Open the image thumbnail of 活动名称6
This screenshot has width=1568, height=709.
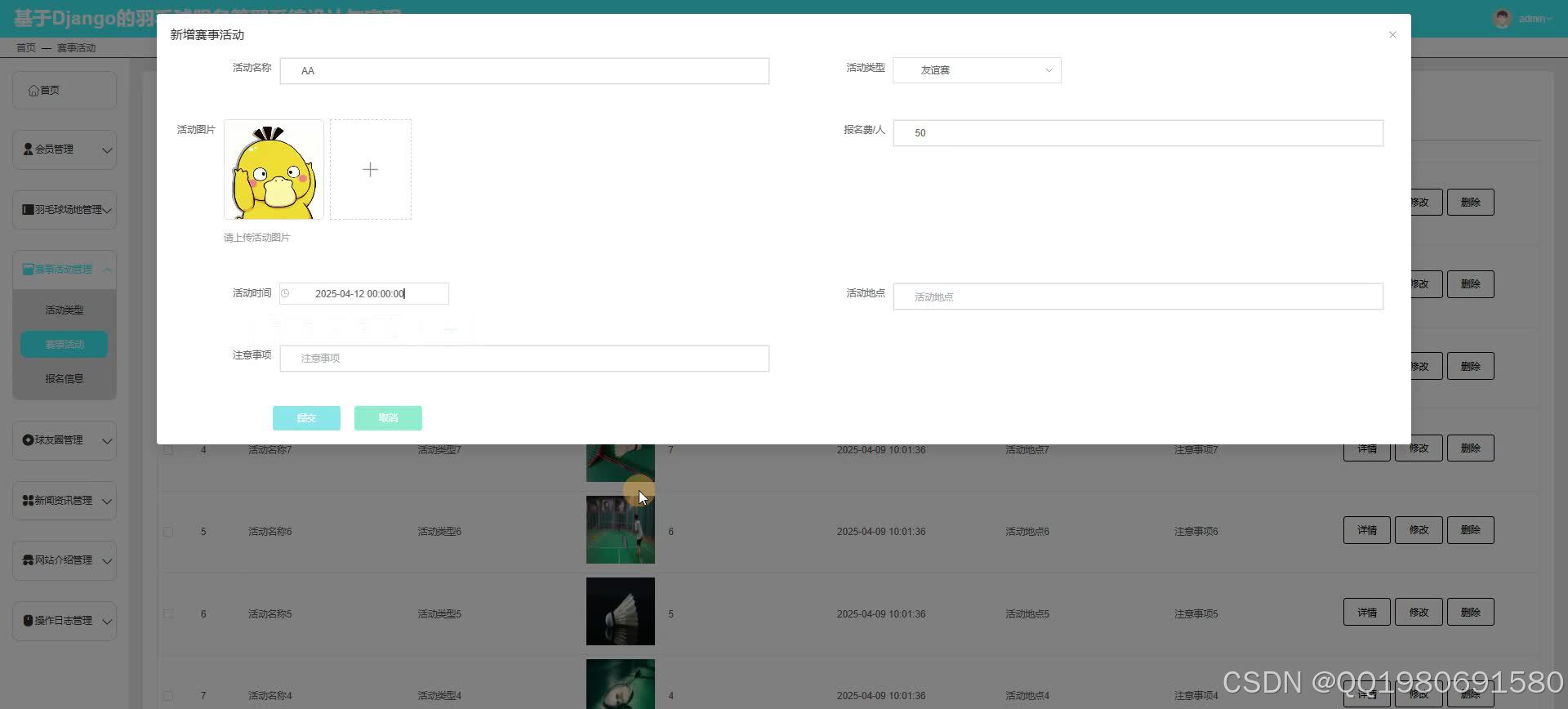coord(621,529)
